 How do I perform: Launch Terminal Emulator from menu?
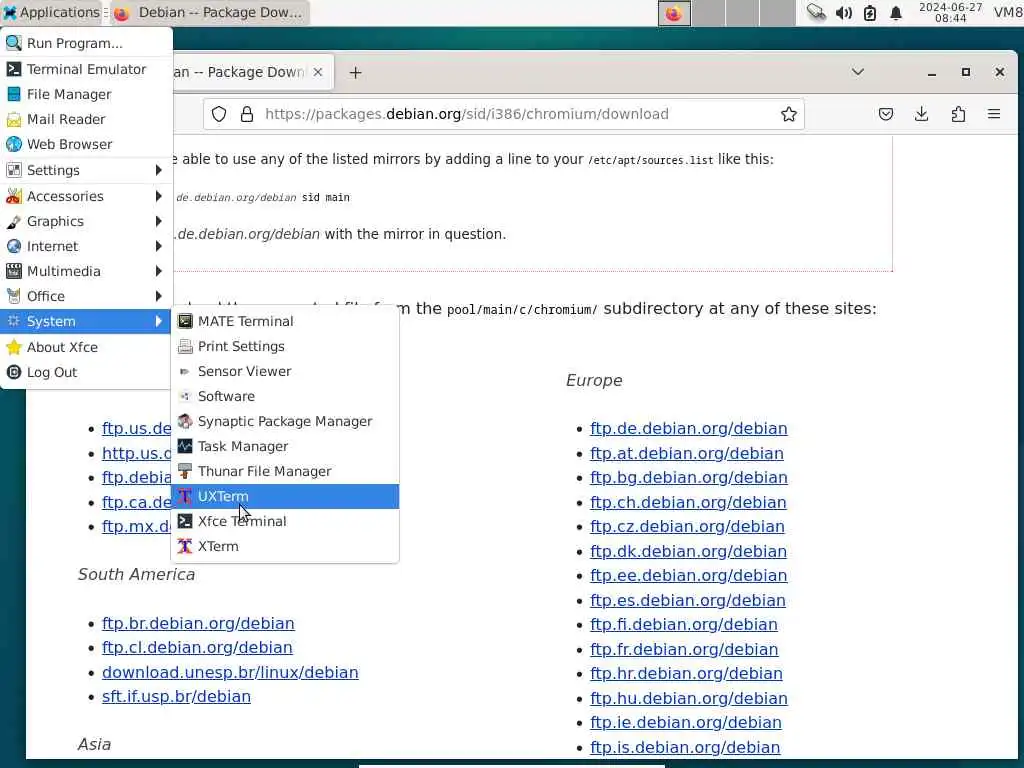pyautogui.click(x=86, y=69)
